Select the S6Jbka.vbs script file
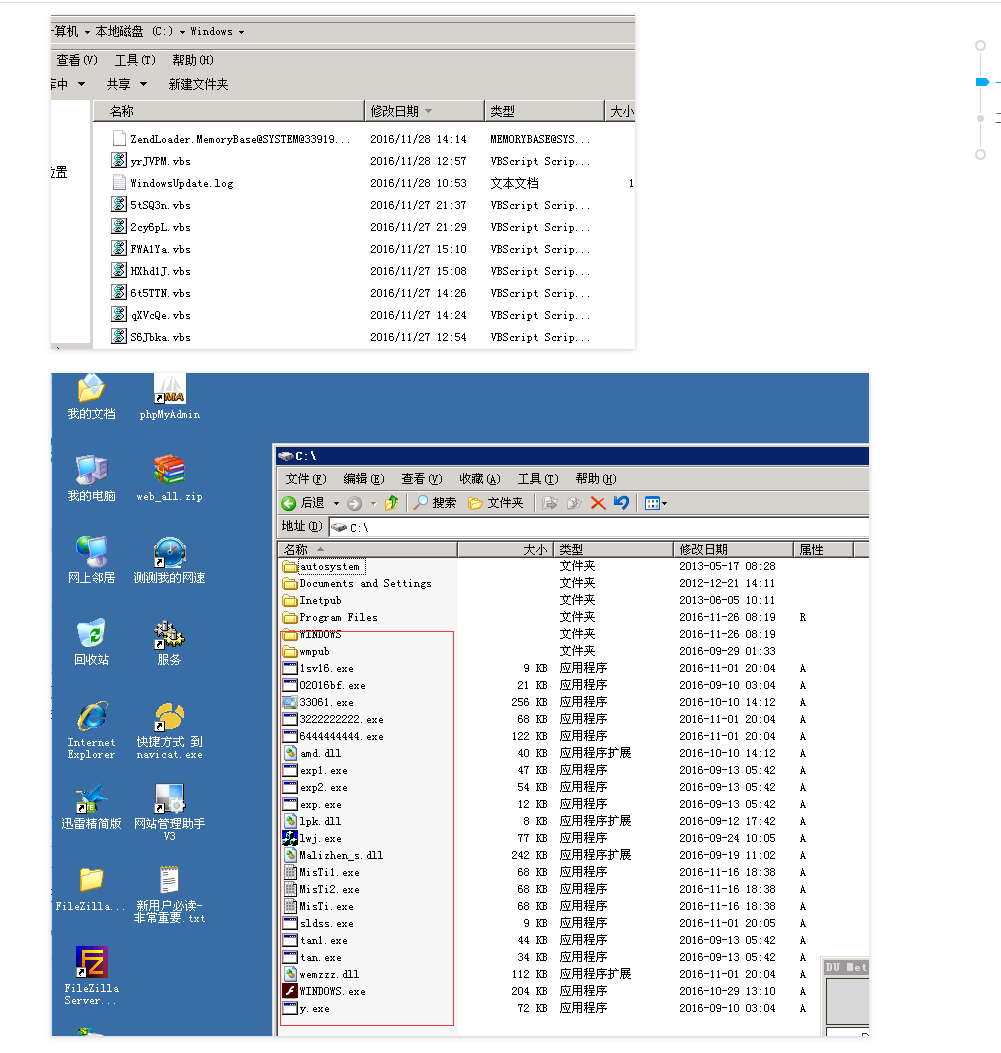This screenshot has height=1053, width=1001. (151, 336)
